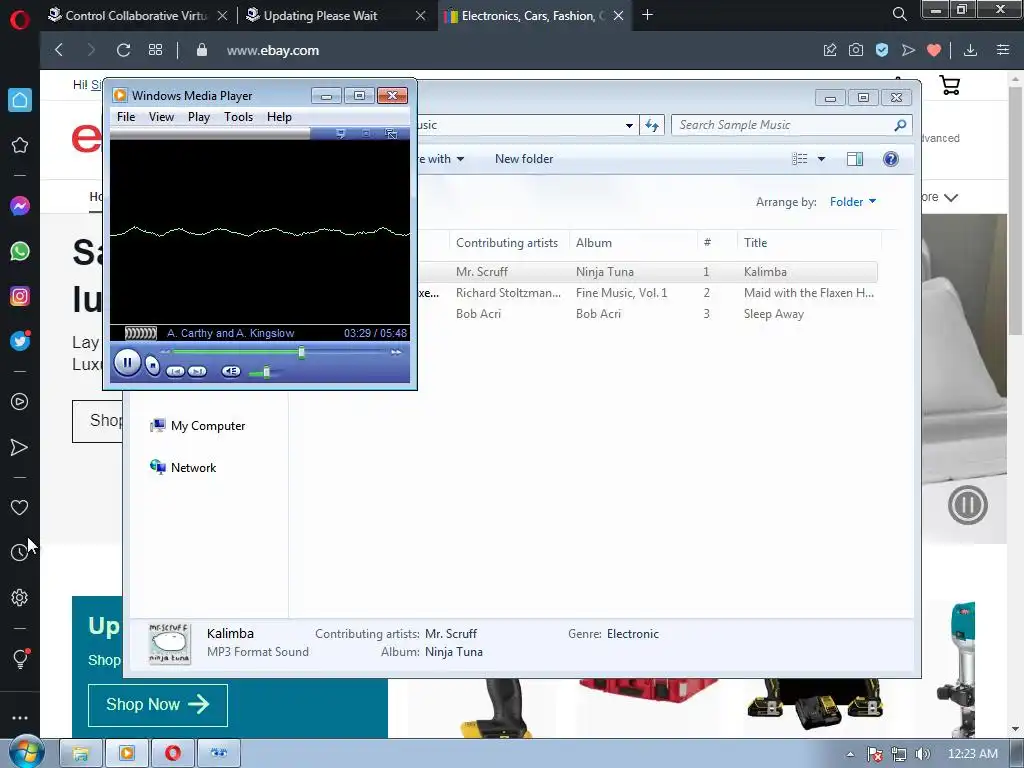Select the Kalimba track row
This screenshot has width=1024, height=768.
click(x=647, y=272)
